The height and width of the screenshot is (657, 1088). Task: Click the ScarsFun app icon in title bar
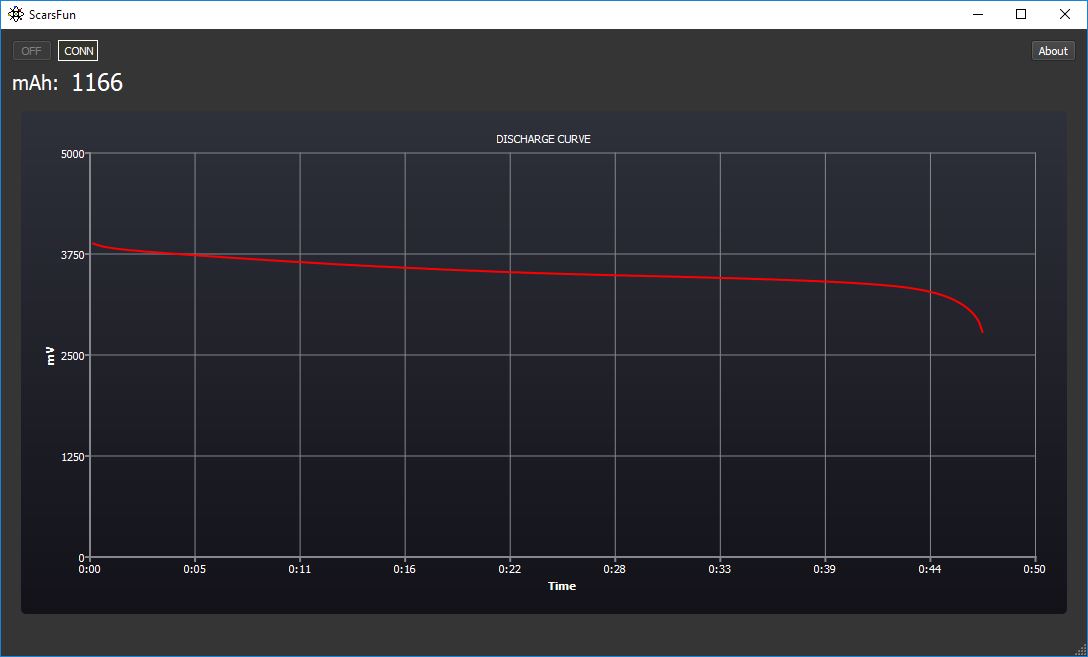(x=16, y=15)
